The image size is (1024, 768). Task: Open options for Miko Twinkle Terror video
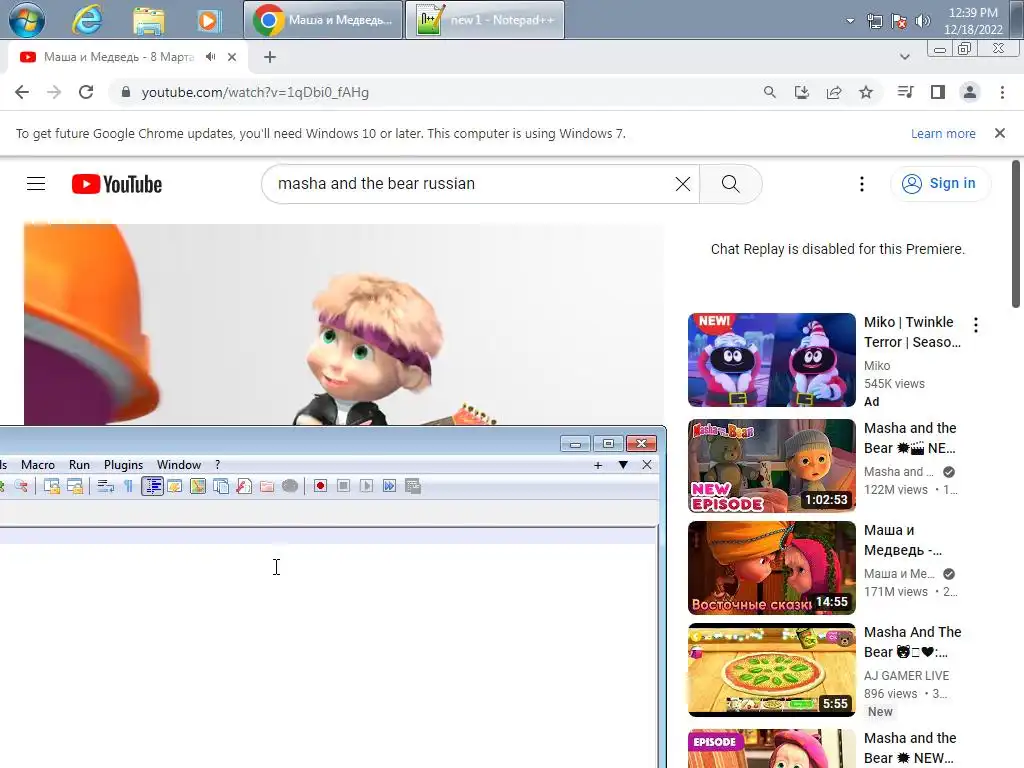tap(976, 325)
